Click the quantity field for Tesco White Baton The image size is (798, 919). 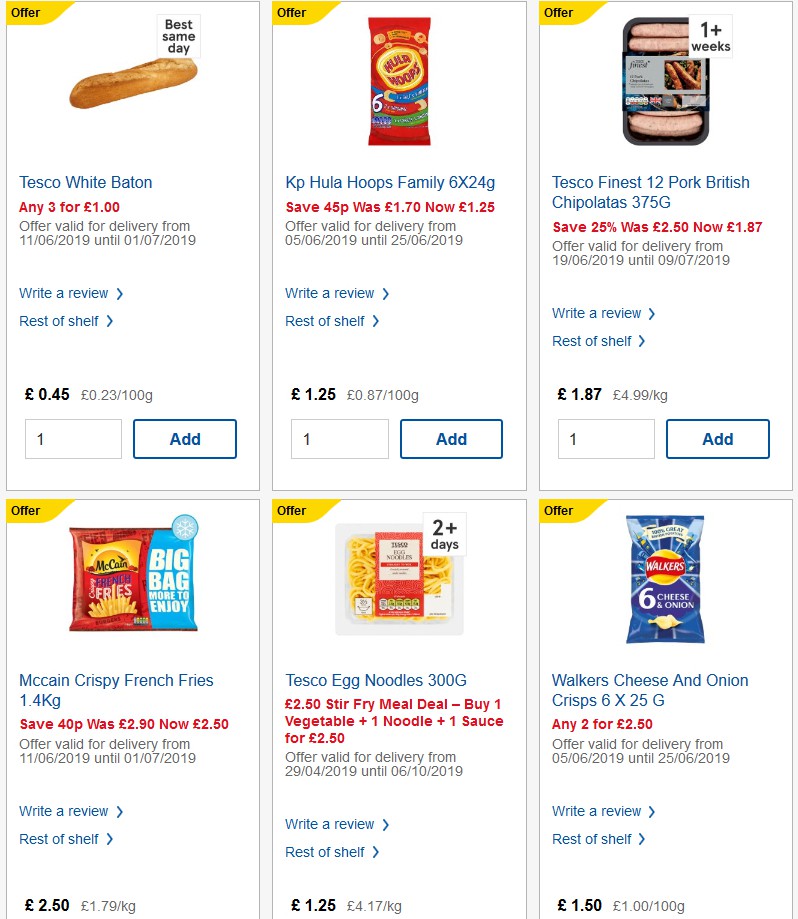click(73, 438)
